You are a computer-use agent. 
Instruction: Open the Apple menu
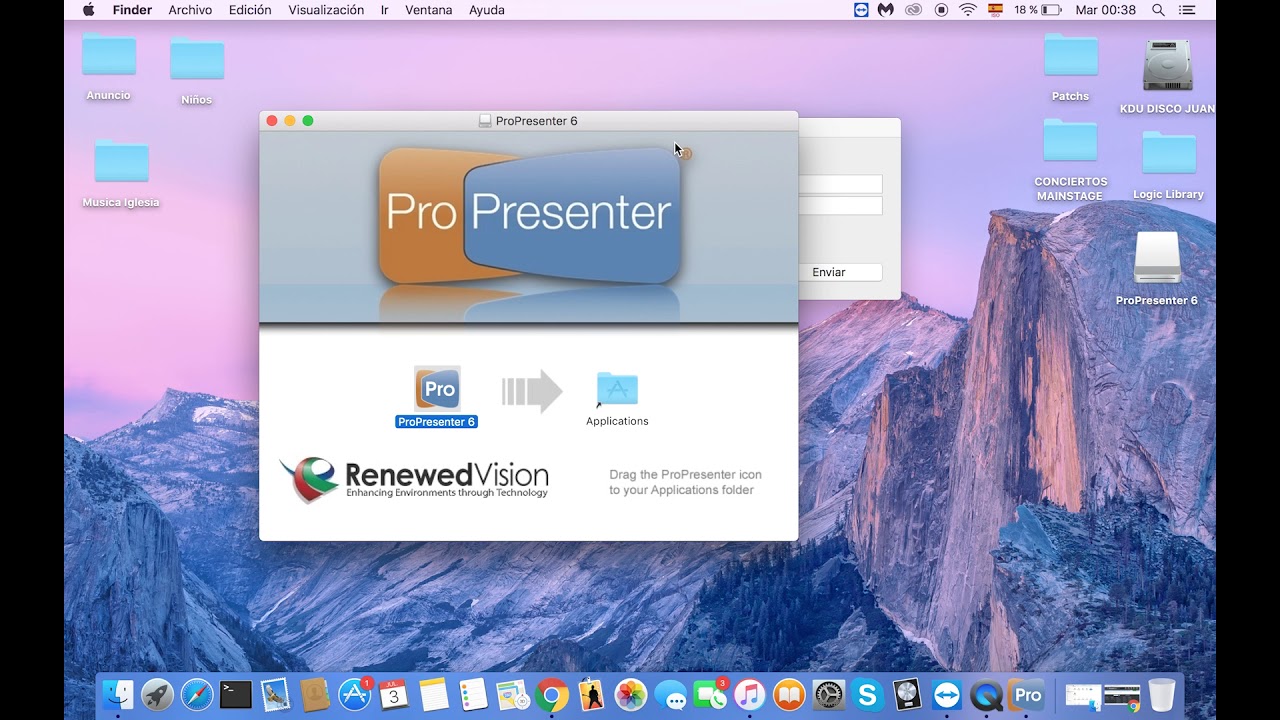88,10
